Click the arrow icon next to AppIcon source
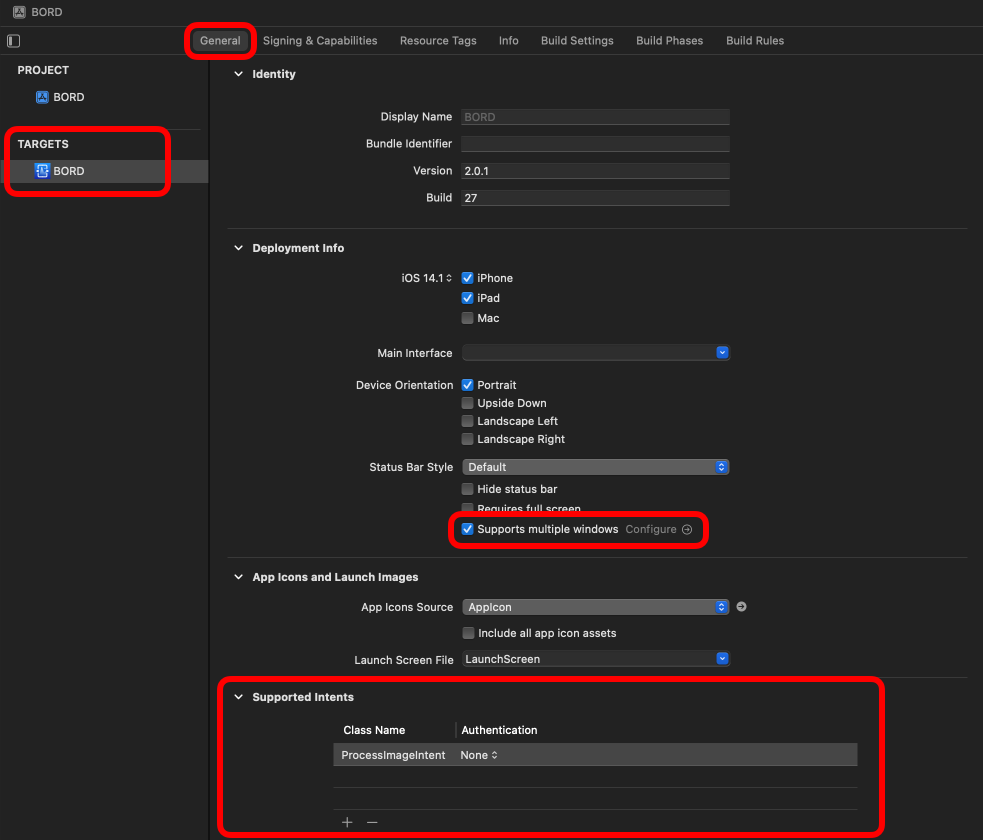The height and width of the screenshot is (840, 983). pyautogui.click(x=741, y=607)
